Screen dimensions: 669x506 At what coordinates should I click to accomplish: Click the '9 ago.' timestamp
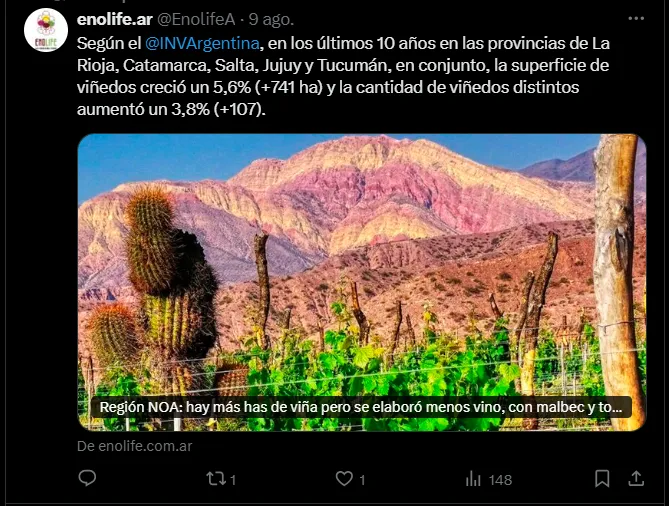tap(271, 19)
